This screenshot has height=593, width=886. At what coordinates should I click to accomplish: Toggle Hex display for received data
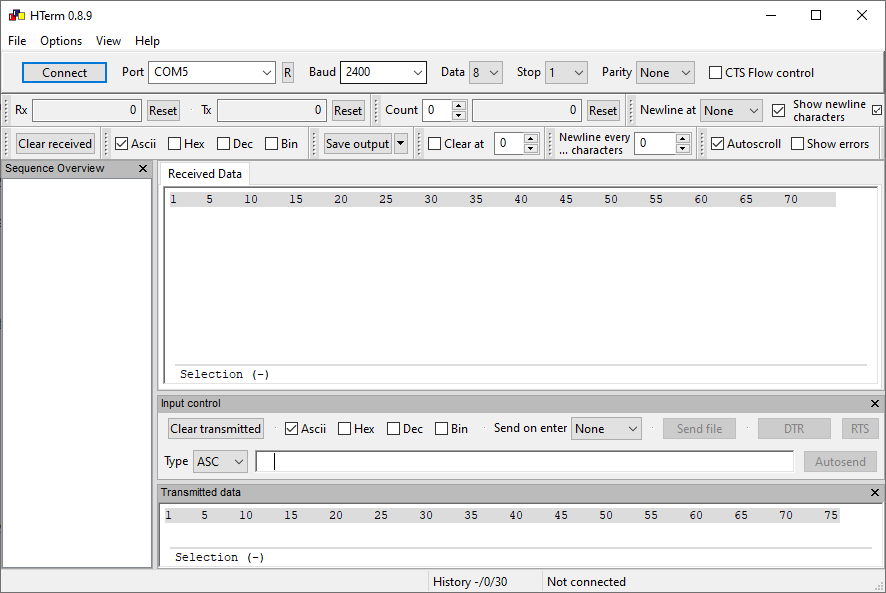click(172, 143)
